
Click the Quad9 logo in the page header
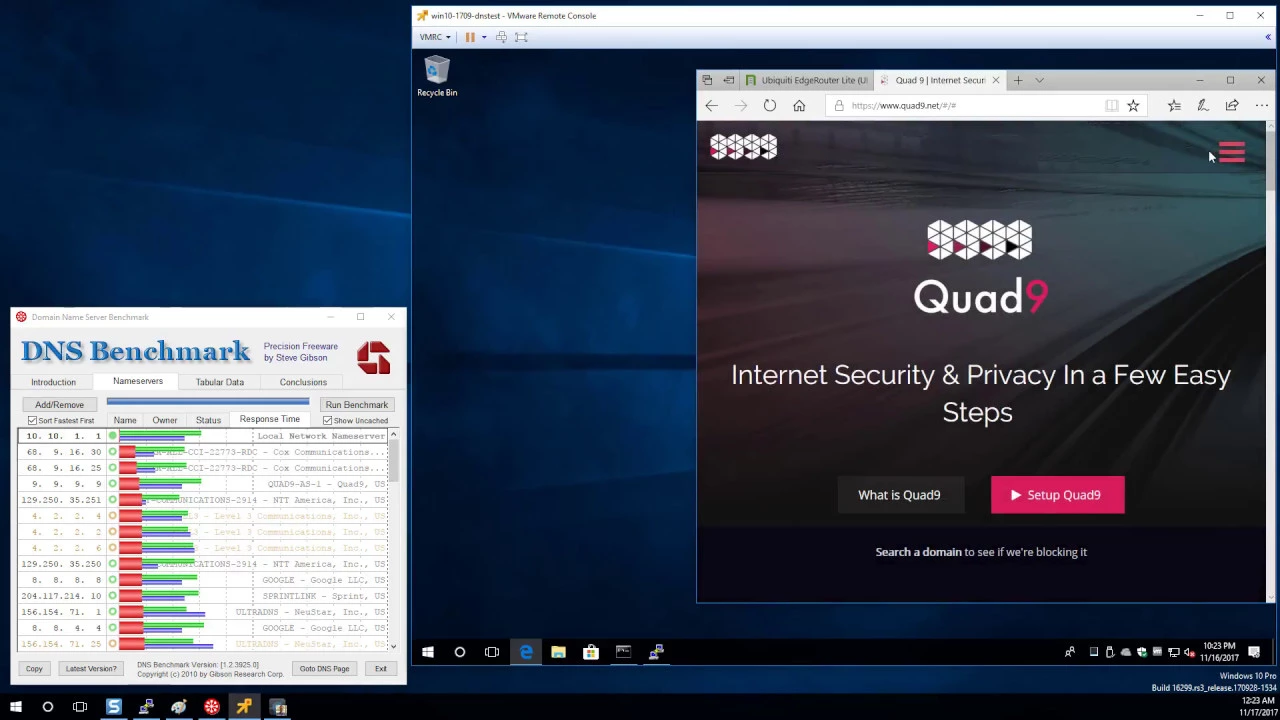[743, 147]
